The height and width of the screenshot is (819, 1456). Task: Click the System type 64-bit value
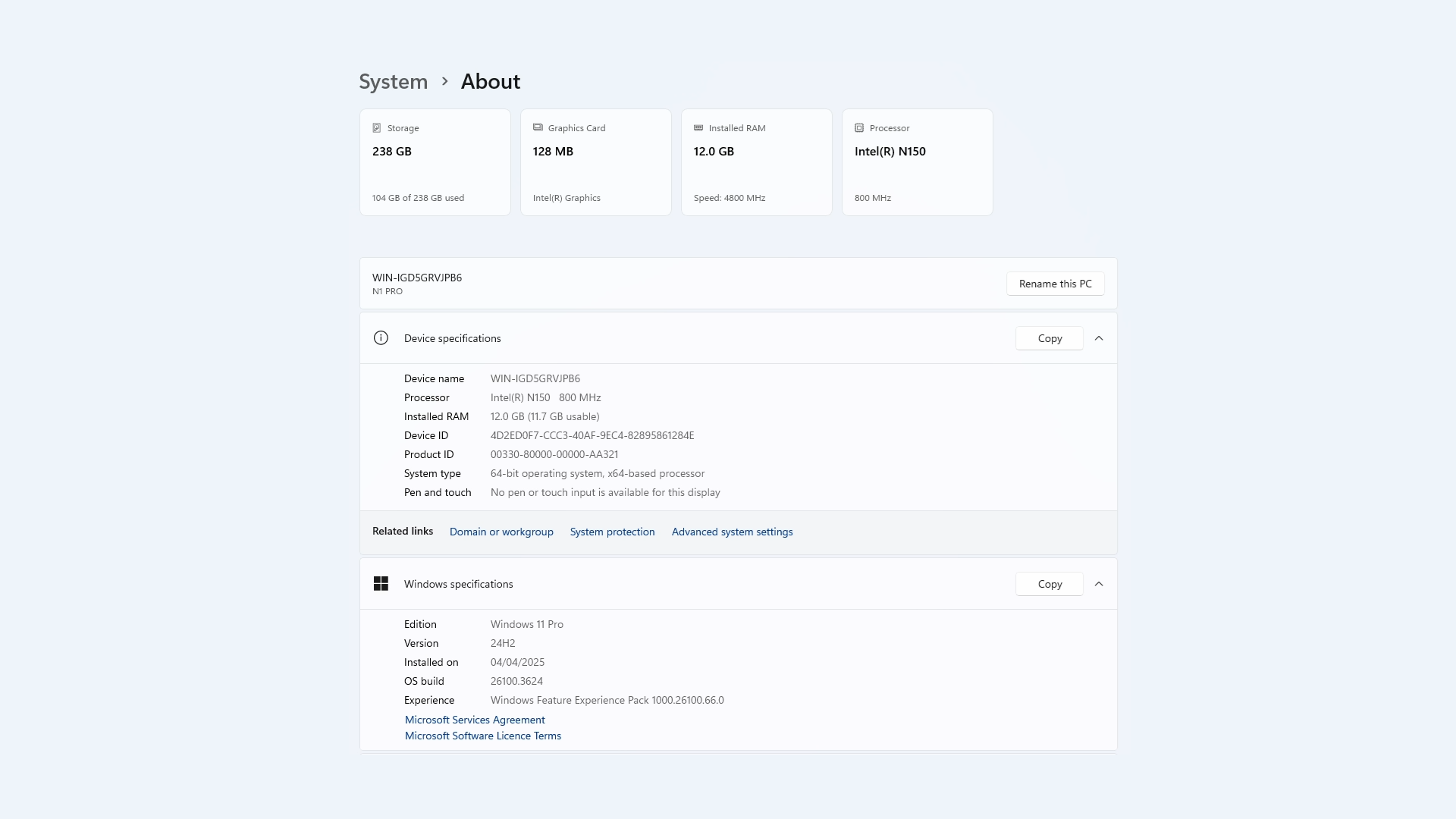[x=598, y=473]
